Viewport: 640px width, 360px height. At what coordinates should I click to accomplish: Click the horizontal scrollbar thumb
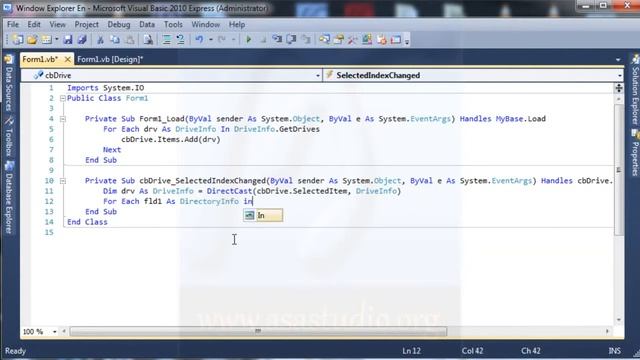pos(258,331)
